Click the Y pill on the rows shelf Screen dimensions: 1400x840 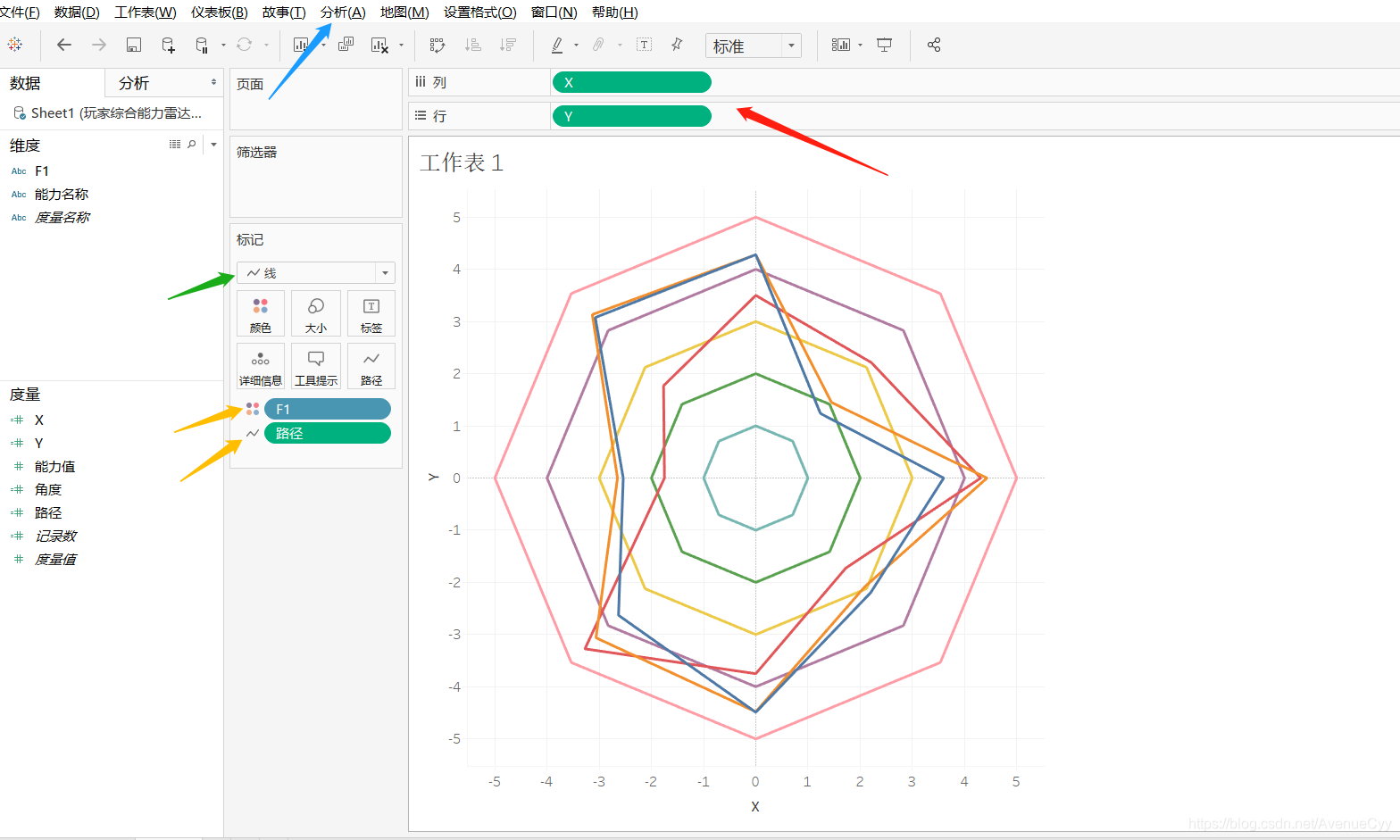(x=632, y=116)
